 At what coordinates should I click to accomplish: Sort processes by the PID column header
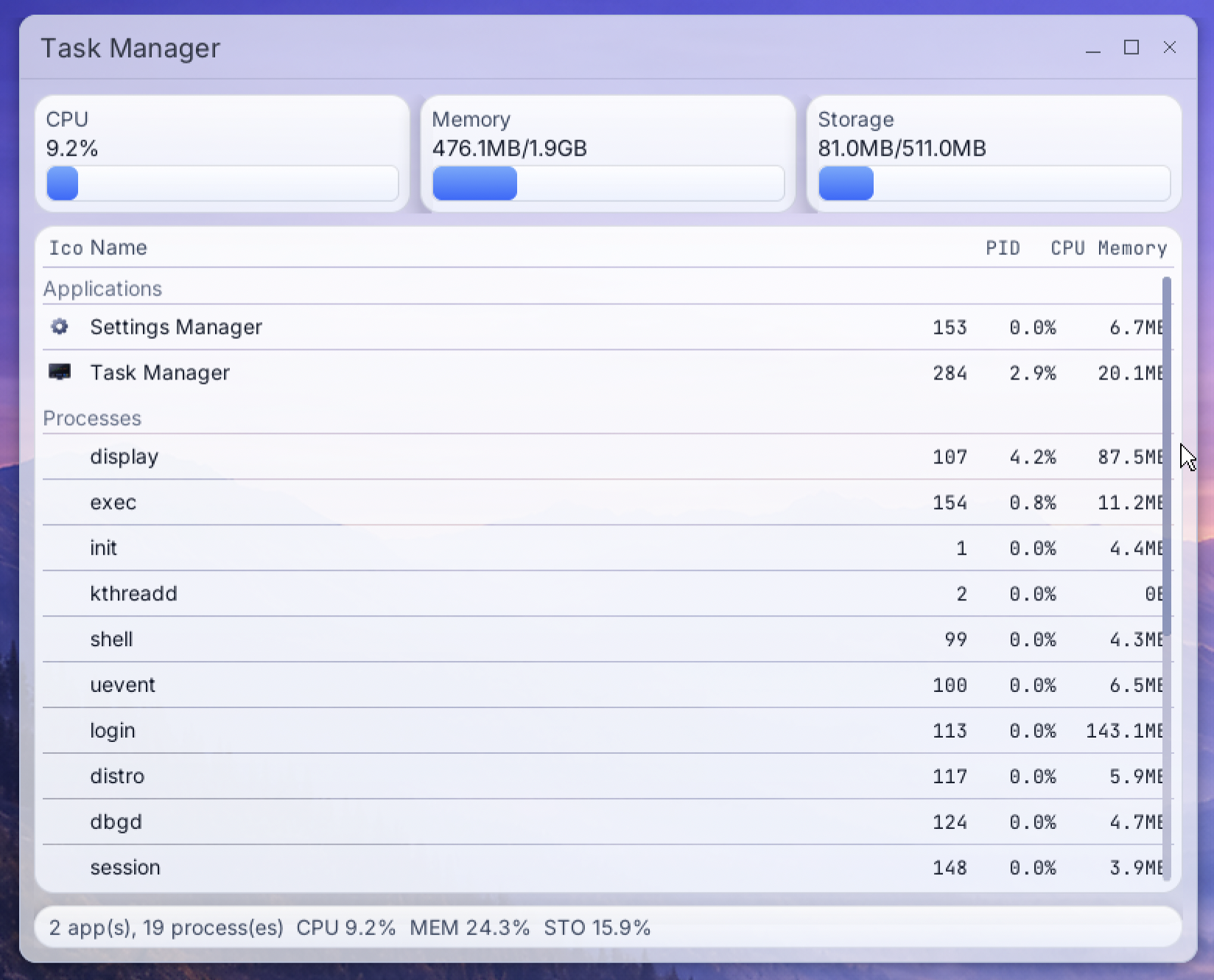(x=1003, y=248)
